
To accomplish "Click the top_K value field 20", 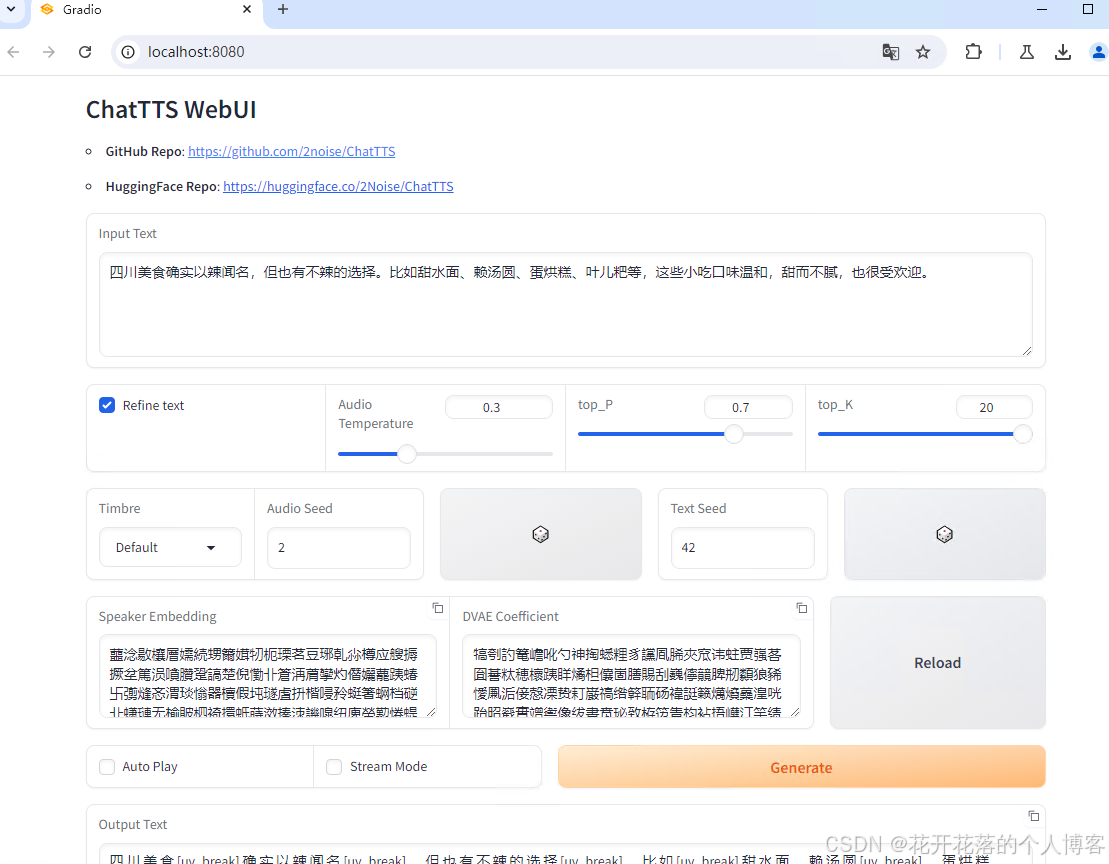I will (994, 407).
